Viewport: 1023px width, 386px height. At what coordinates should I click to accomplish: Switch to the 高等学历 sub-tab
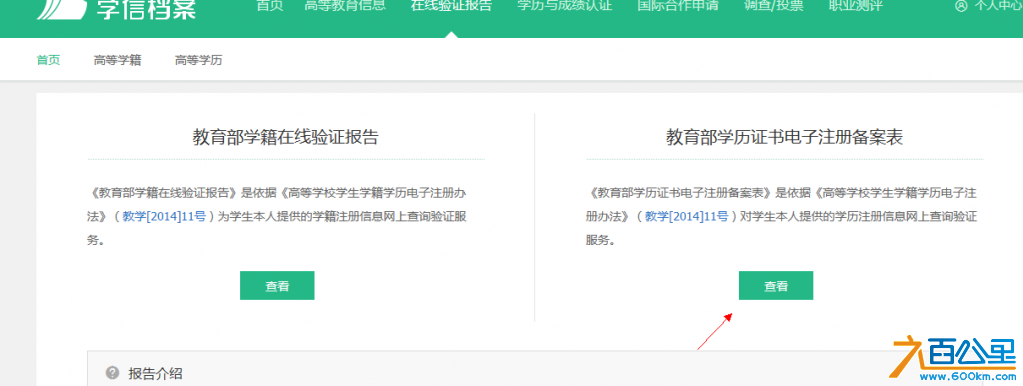coord(198,60)
